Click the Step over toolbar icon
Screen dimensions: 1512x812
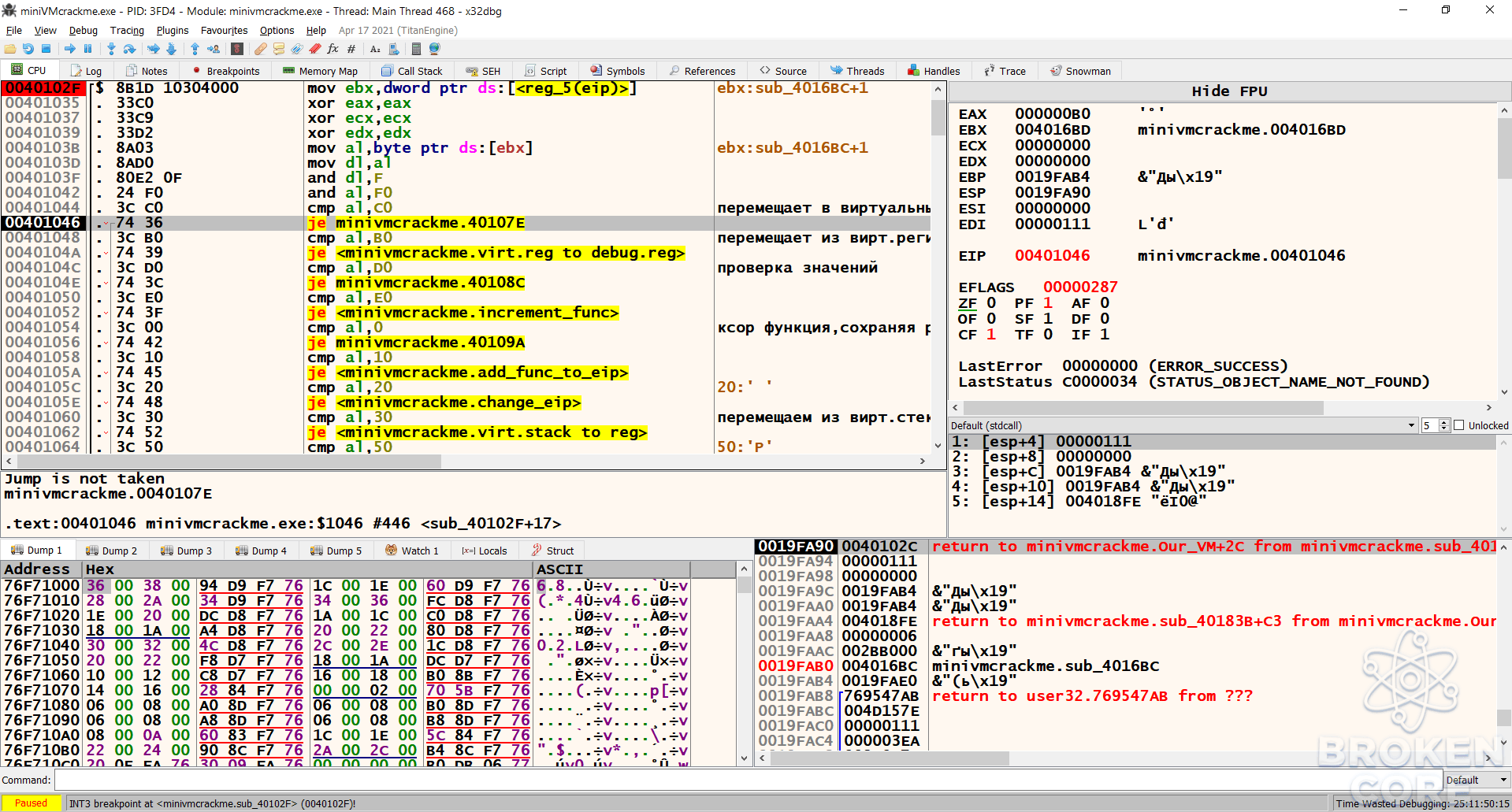[x=129, y=49]
